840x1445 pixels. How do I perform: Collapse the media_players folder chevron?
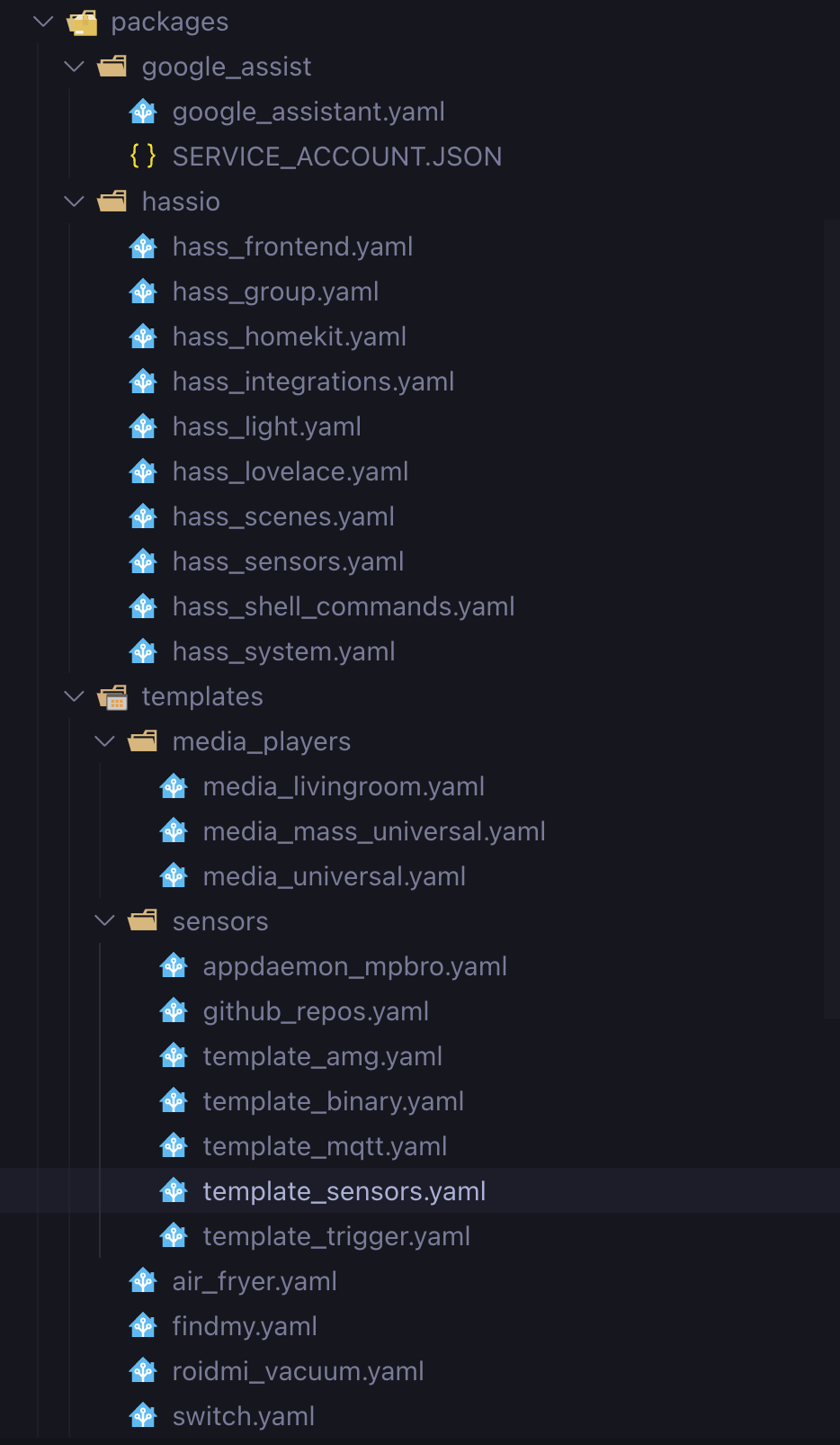coord(105,741)
